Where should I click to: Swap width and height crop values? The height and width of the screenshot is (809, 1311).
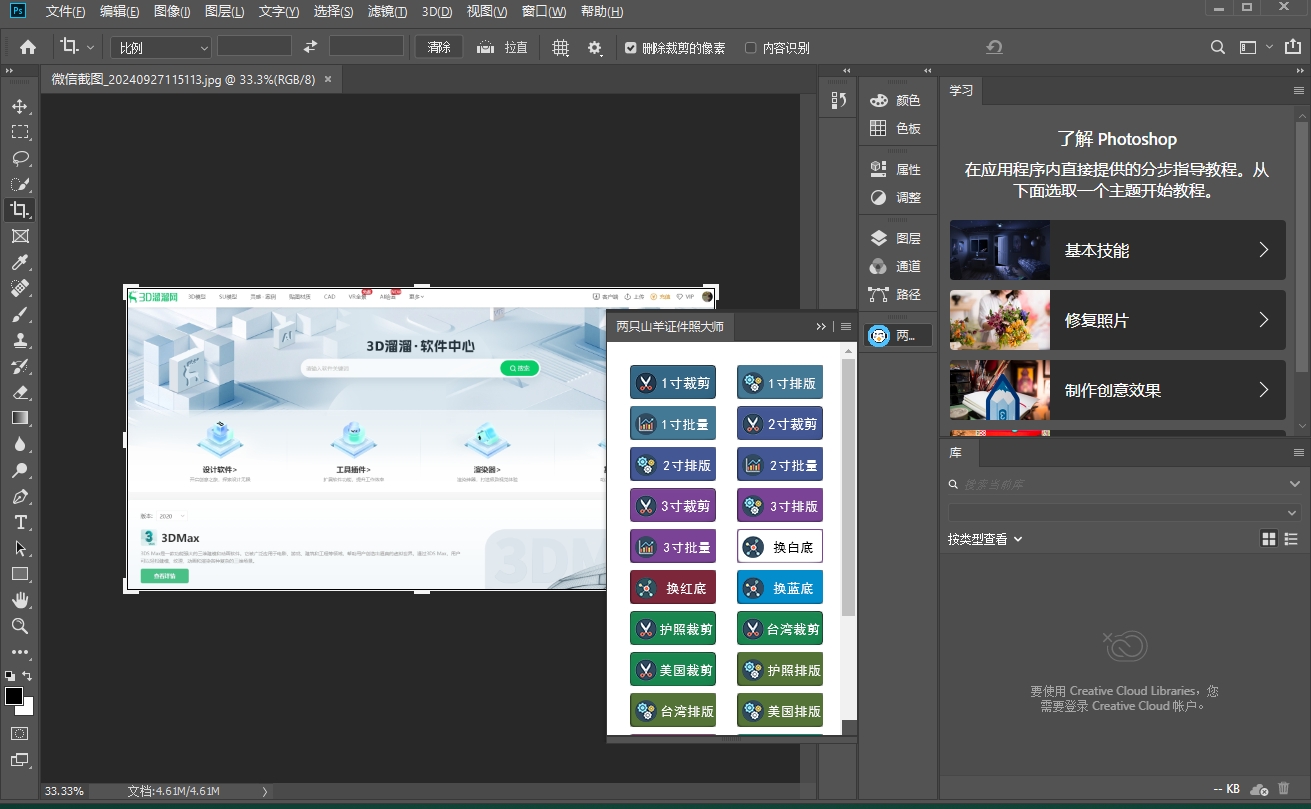tap(310, 47)
